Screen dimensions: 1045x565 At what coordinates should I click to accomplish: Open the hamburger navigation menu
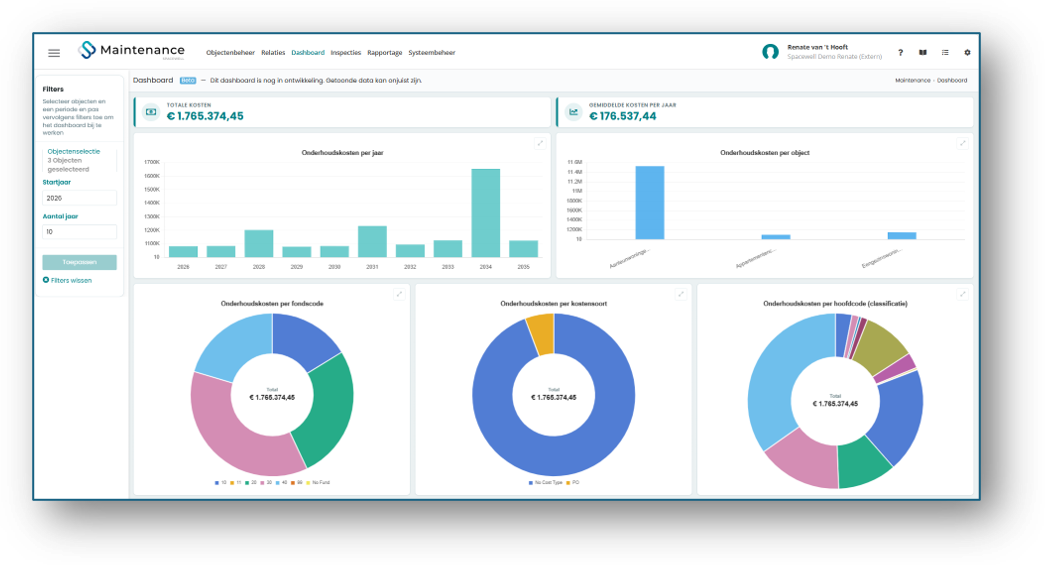(54, 53)
